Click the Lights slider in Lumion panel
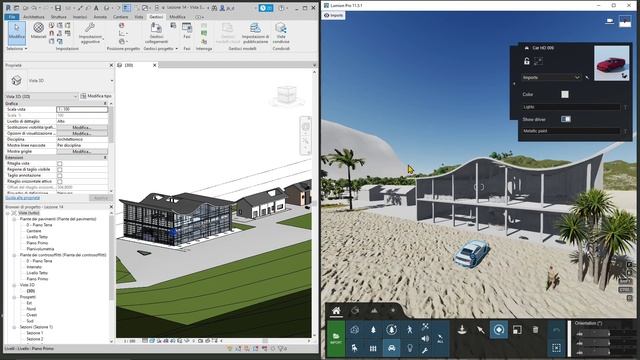The width and height of the screenshot is (640, 360). [x=571, y=107]
